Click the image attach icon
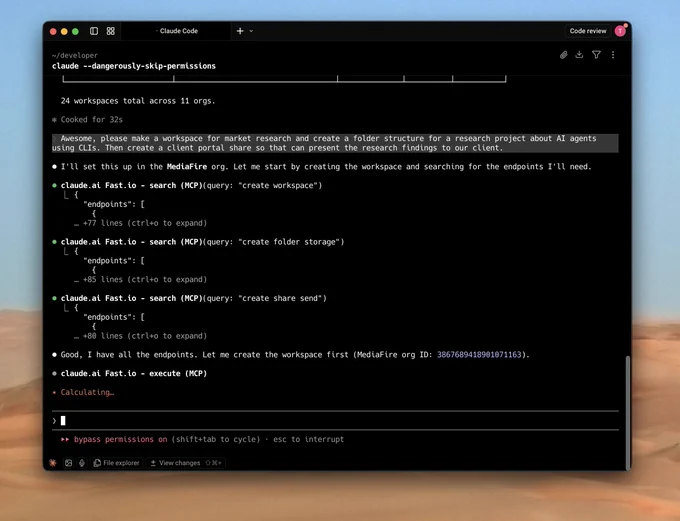 (68, 463)
